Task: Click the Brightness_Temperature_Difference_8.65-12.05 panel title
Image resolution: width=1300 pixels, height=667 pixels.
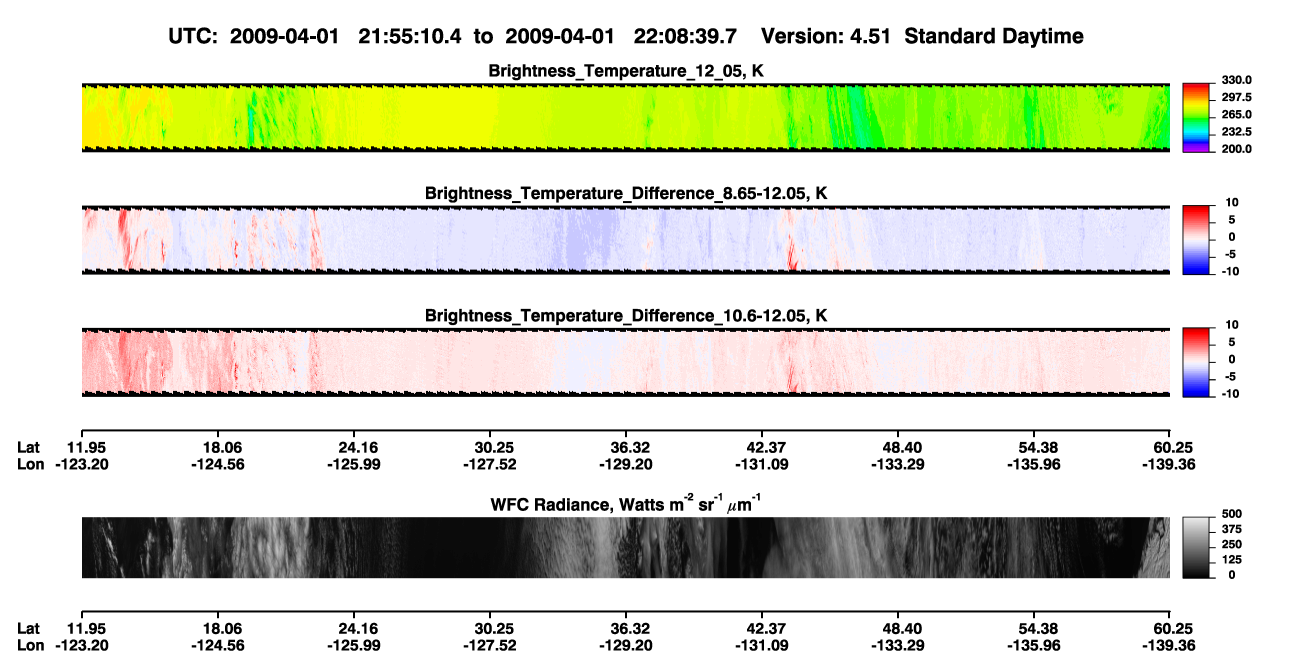Action: click(x=626, y=193)
